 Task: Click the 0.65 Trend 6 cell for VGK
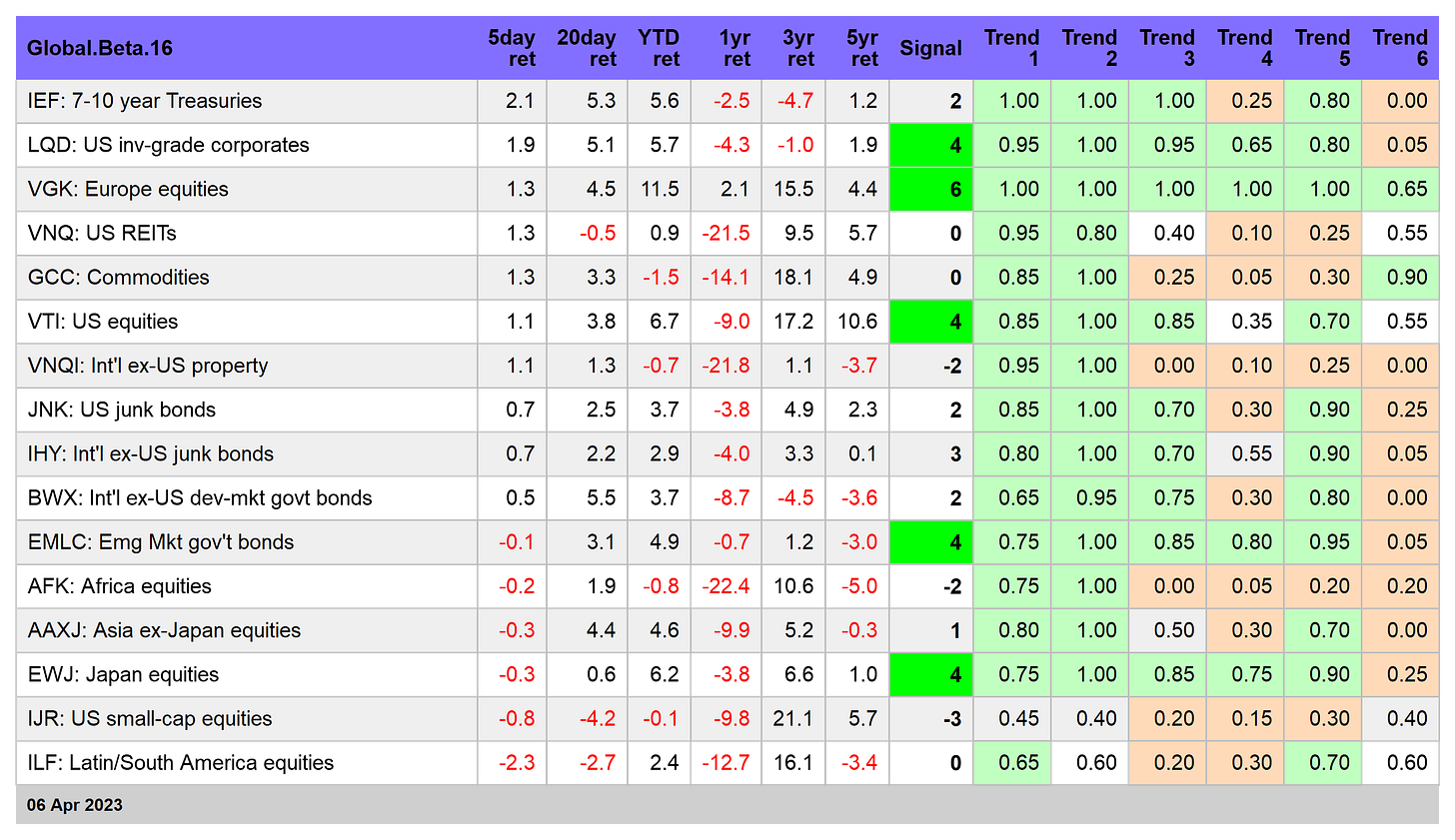[1401, 189]
